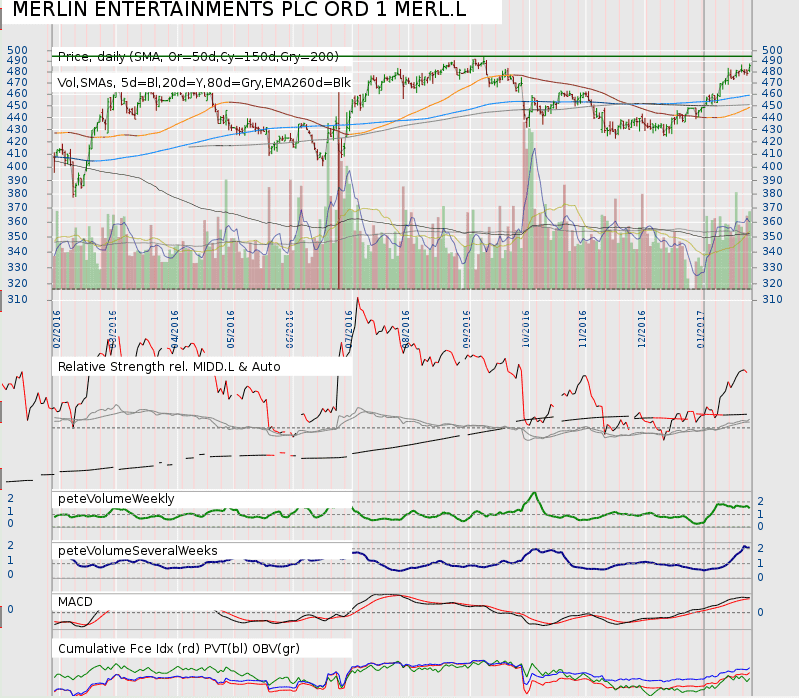Click the 10/2016 date label
The width and height of the screenshot is (799, 698).
point(526,329)
